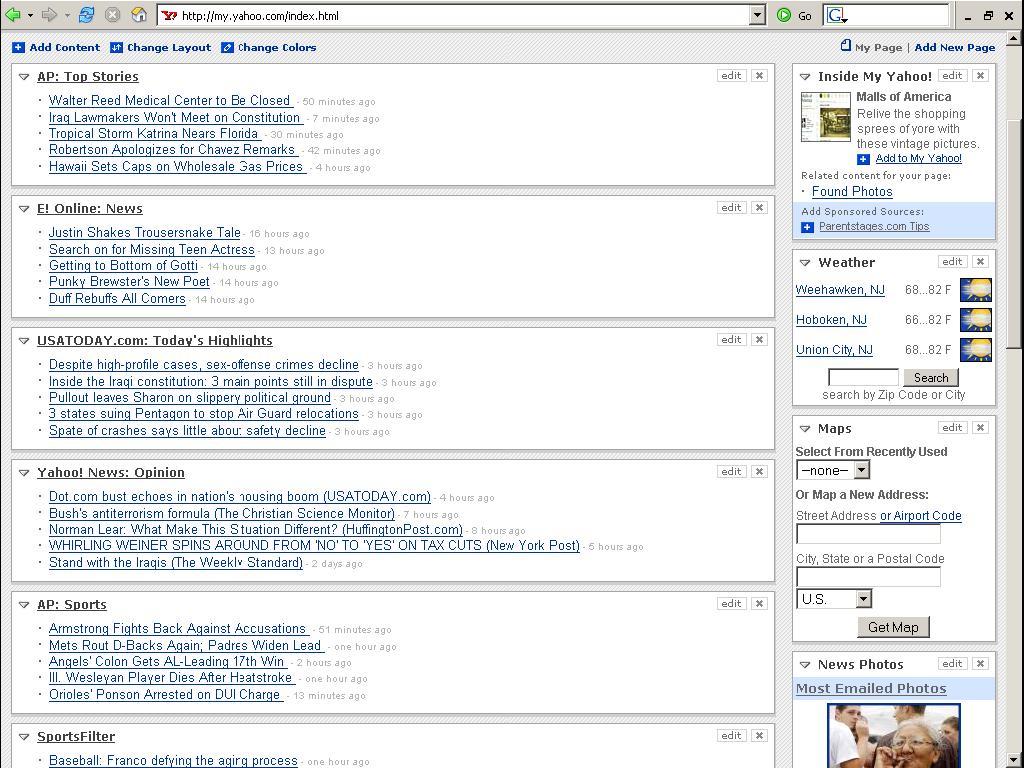
Task: Collapse the Yahoo! News: Opinion section
Action: [x=24, y=473]
